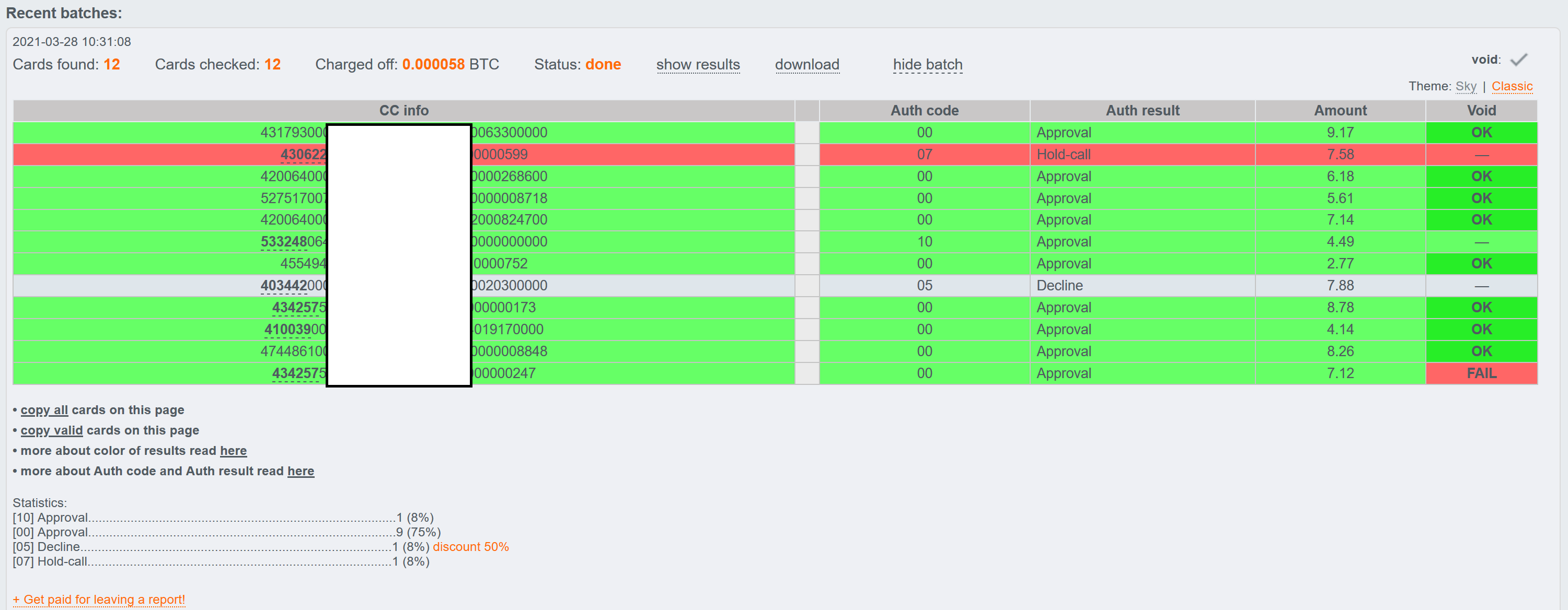Click Get paid for leaving a report

99,599
